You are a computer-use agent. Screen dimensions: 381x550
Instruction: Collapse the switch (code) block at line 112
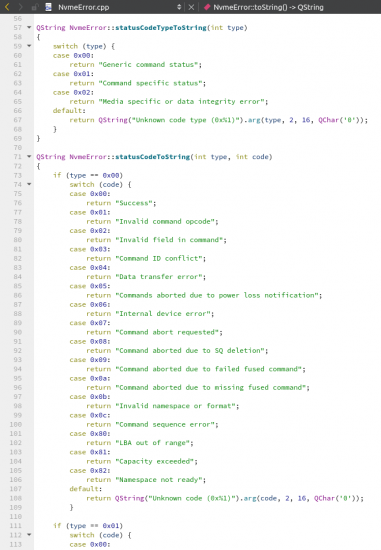[29, 535]
